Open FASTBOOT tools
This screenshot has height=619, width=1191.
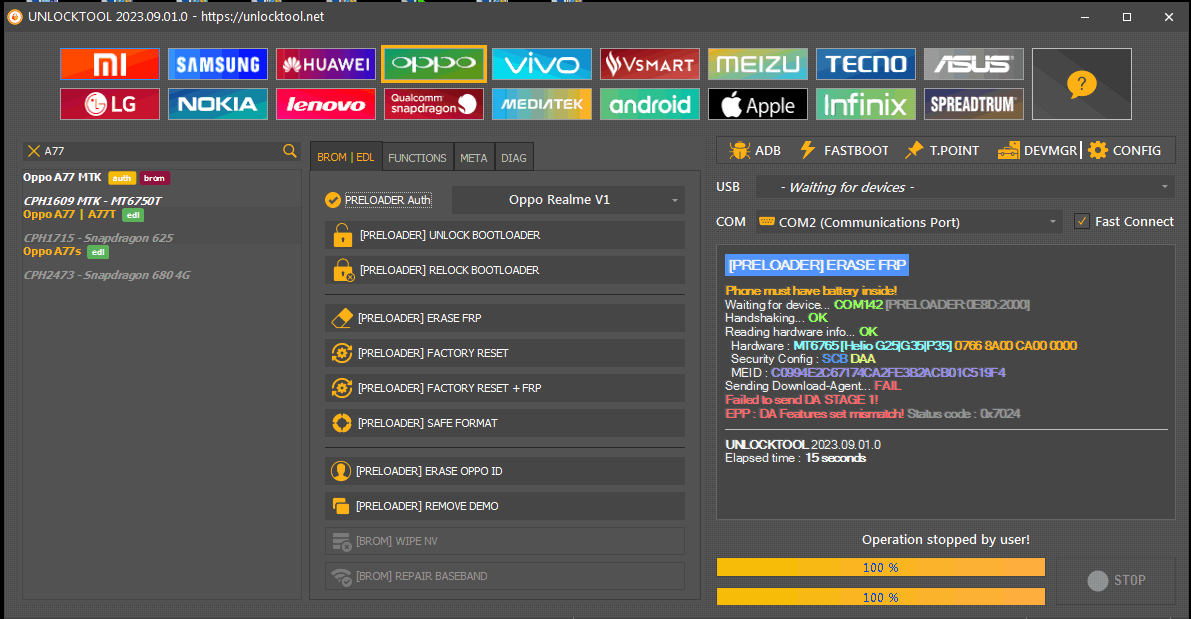[844, 150]
